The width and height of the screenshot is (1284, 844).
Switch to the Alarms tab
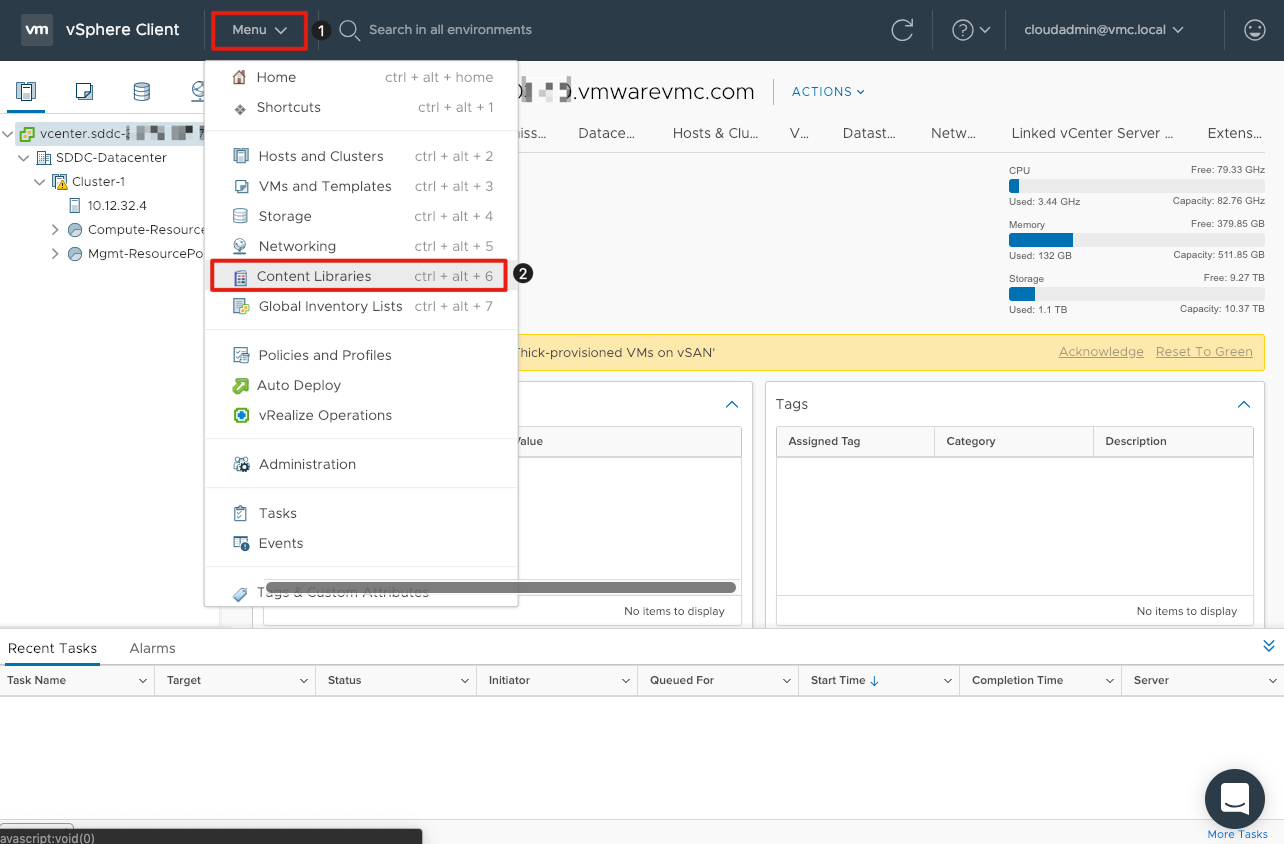(152, 648)
